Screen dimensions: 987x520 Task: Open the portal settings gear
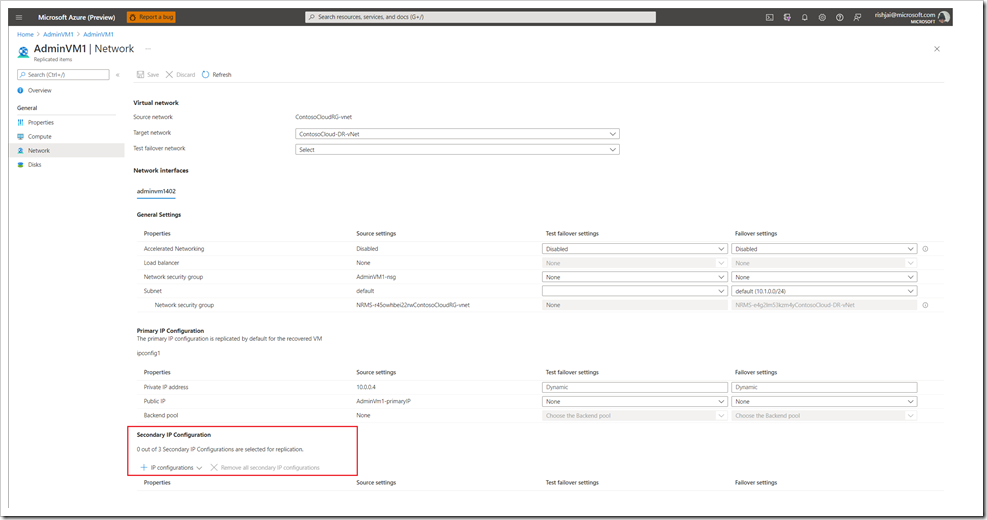pyautogui.click(x=822, y=18)
